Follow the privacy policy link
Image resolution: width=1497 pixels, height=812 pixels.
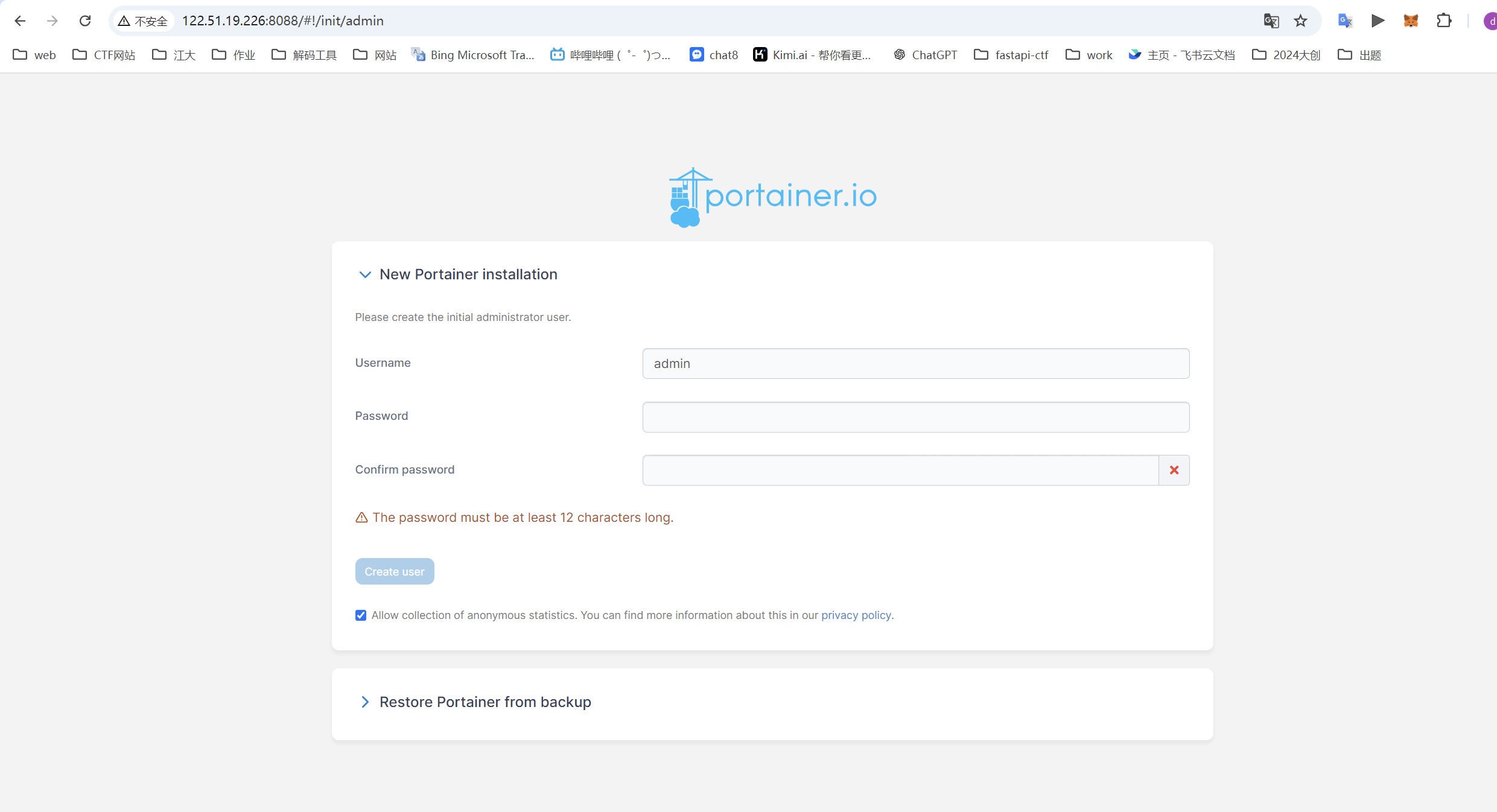pos(856,615)
